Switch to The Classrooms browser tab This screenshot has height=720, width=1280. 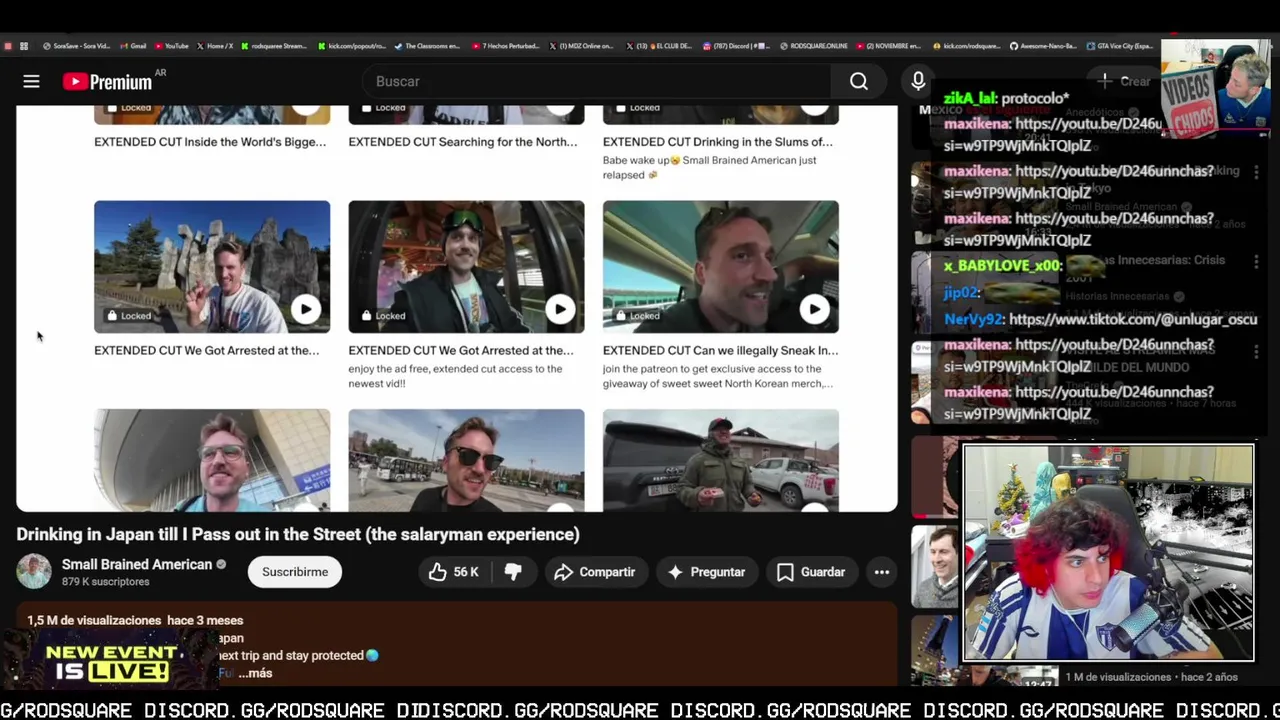[x=428, y=46]
